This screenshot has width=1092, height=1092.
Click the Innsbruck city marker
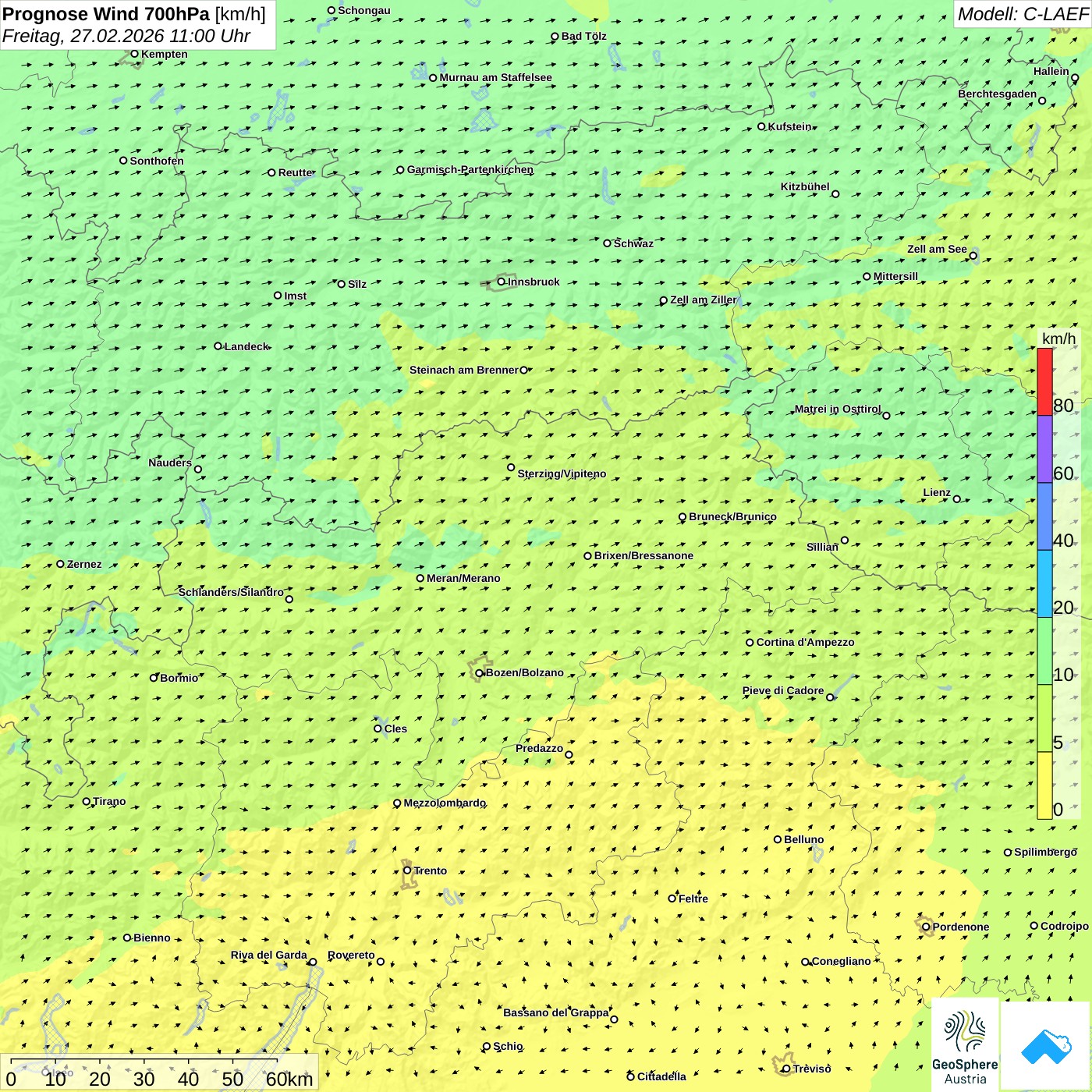pos(502,282)
